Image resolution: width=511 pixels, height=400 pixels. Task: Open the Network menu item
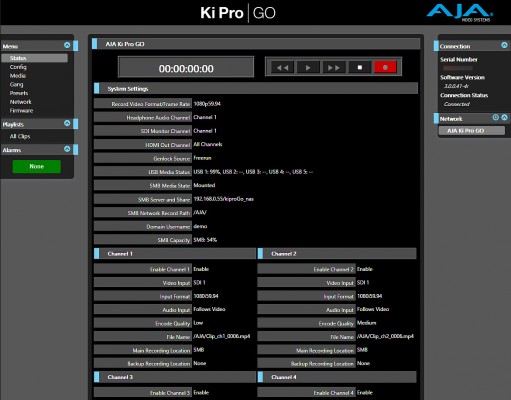20,102
